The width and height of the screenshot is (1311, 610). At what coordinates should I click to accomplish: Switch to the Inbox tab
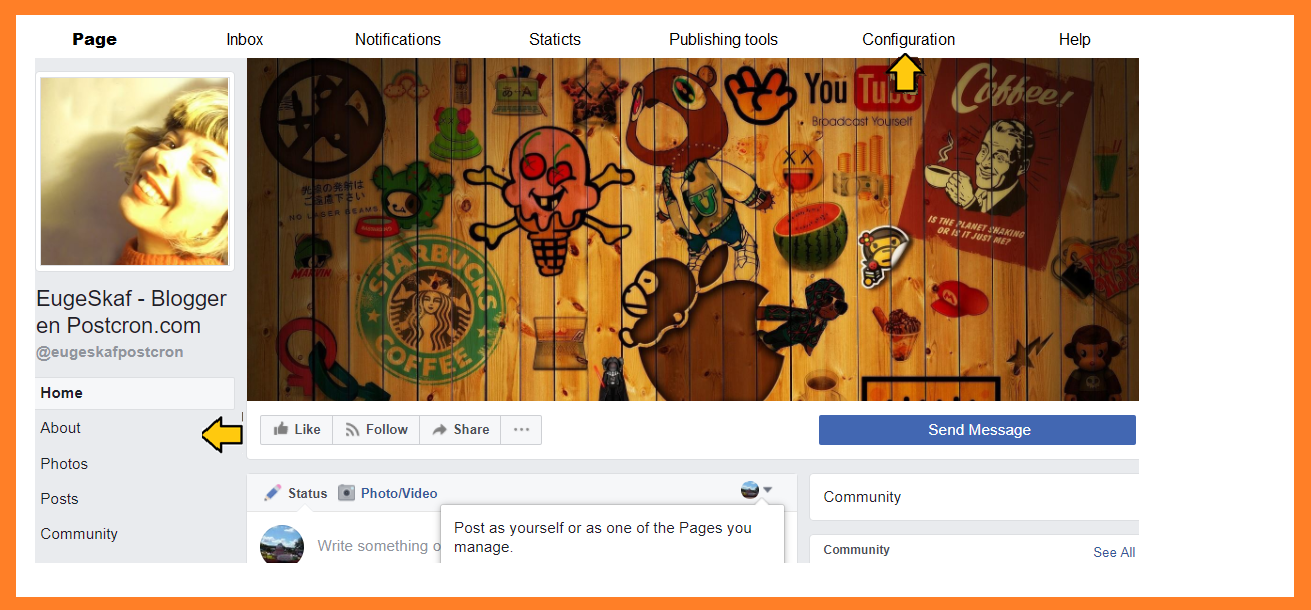[x=244, y=40]
